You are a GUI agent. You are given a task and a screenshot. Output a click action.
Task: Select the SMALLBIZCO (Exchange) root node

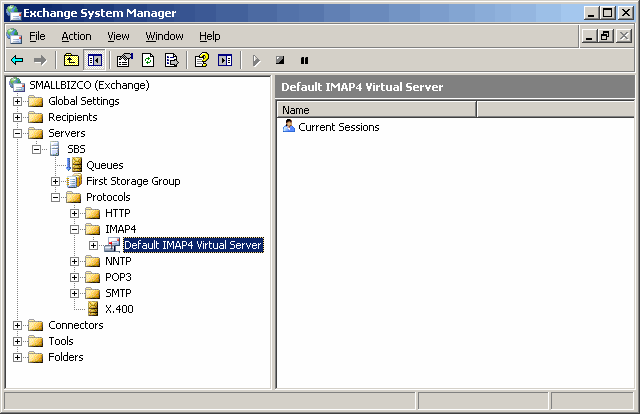(89, 85)
